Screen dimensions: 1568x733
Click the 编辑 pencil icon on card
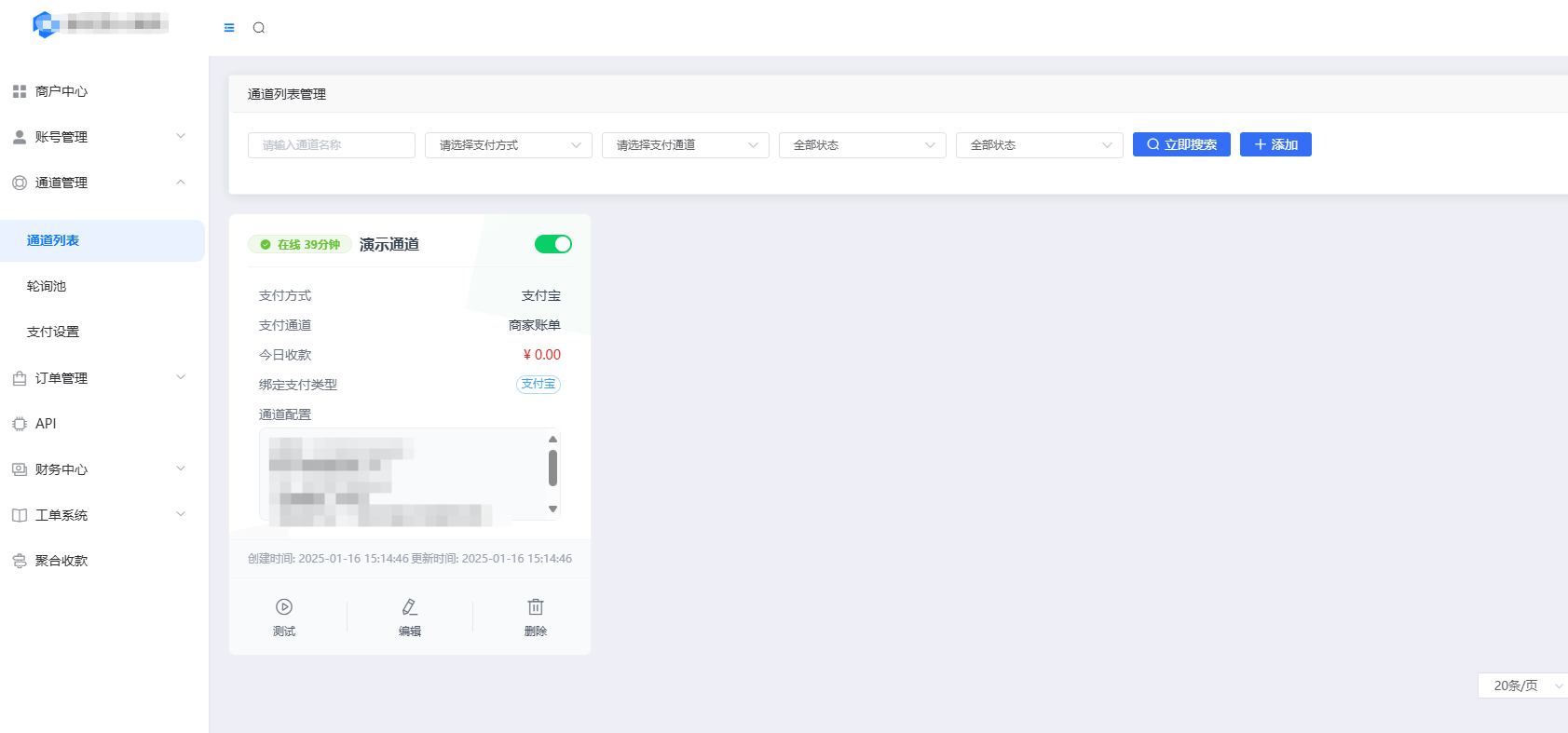[410, 607]
